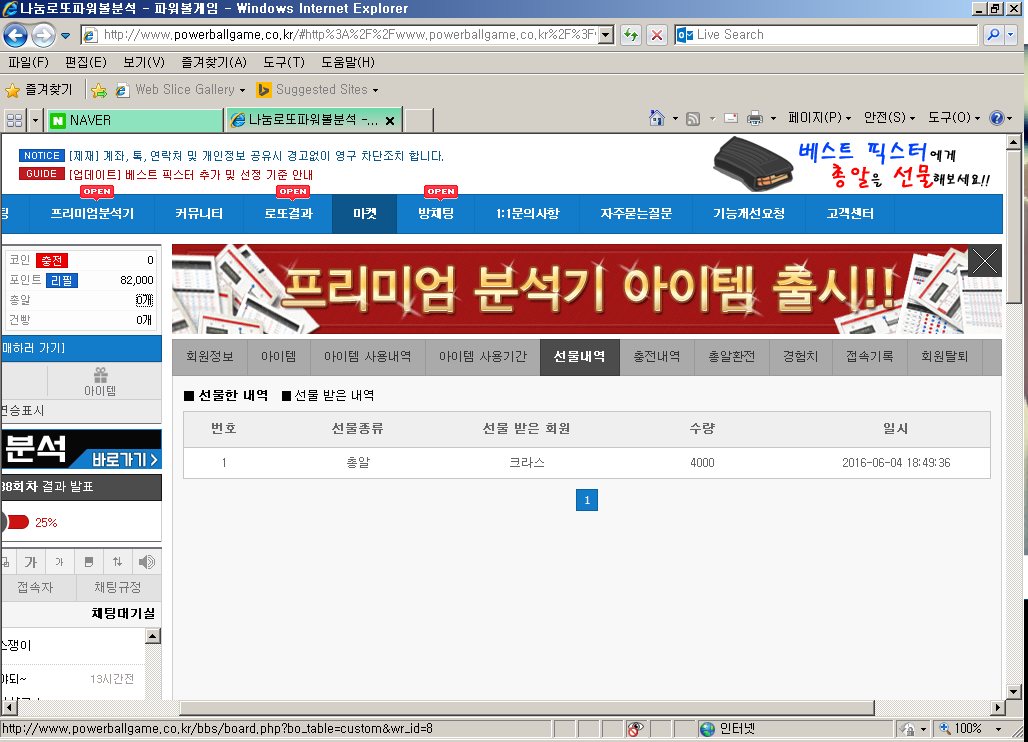Open Web Slice Gallery link
The image size is (1028, 742).
(x=180, y=90)
